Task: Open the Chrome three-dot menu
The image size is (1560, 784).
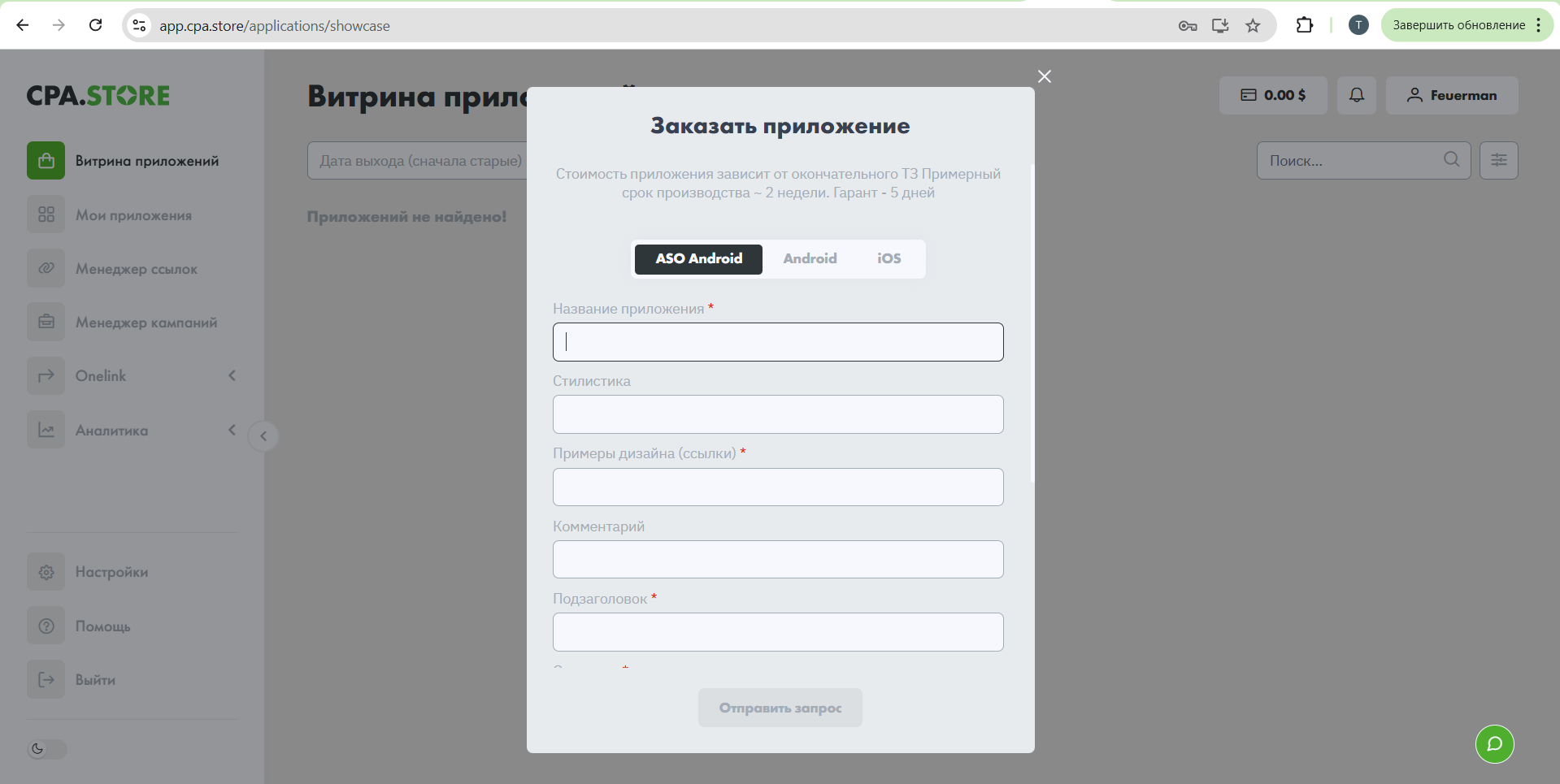Action: pos(1539,25)
